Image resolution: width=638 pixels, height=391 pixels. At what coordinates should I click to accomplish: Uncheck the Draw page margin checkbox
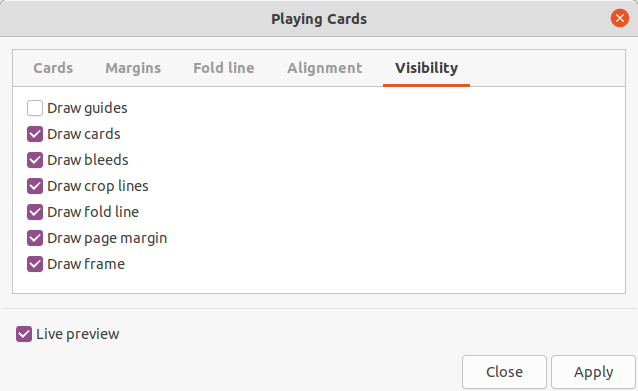tap(35, 238)
